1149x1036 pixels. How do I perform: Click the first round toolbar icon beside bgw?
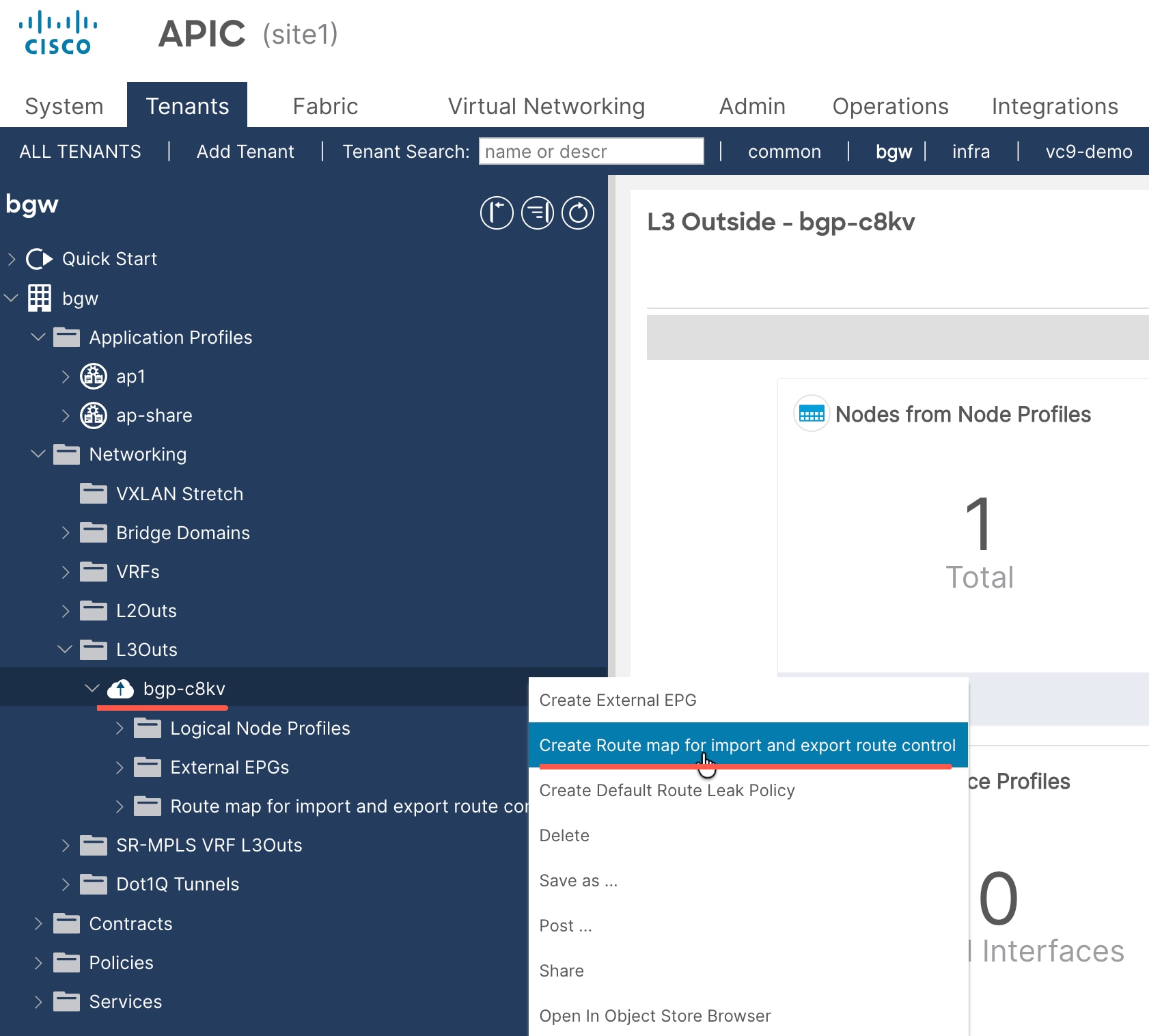[497, 213]
